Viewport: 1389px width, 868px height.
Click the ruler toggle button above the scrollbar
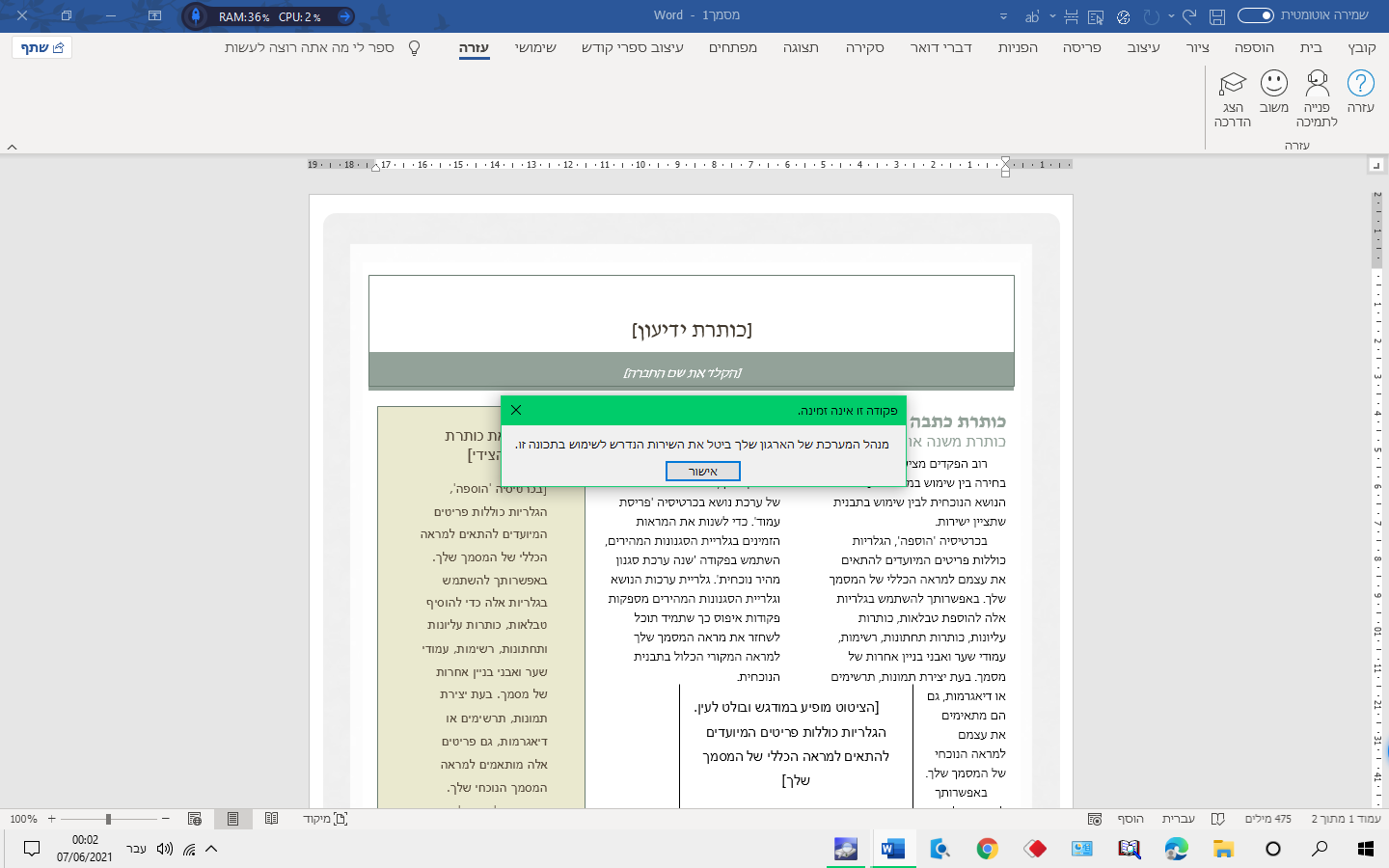1376,166
